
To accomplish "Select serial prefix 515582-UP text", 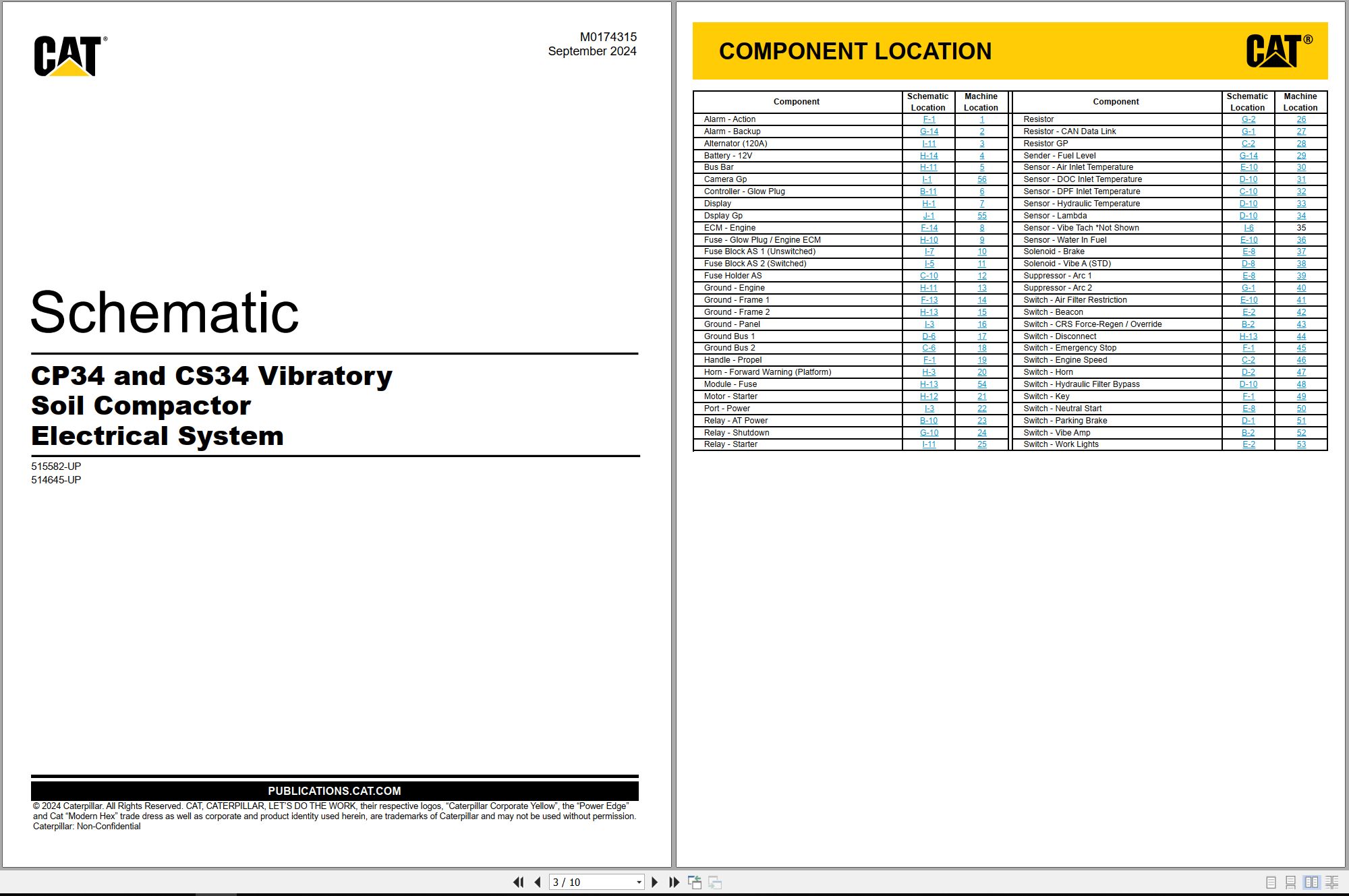I will (x=56, y=467).
